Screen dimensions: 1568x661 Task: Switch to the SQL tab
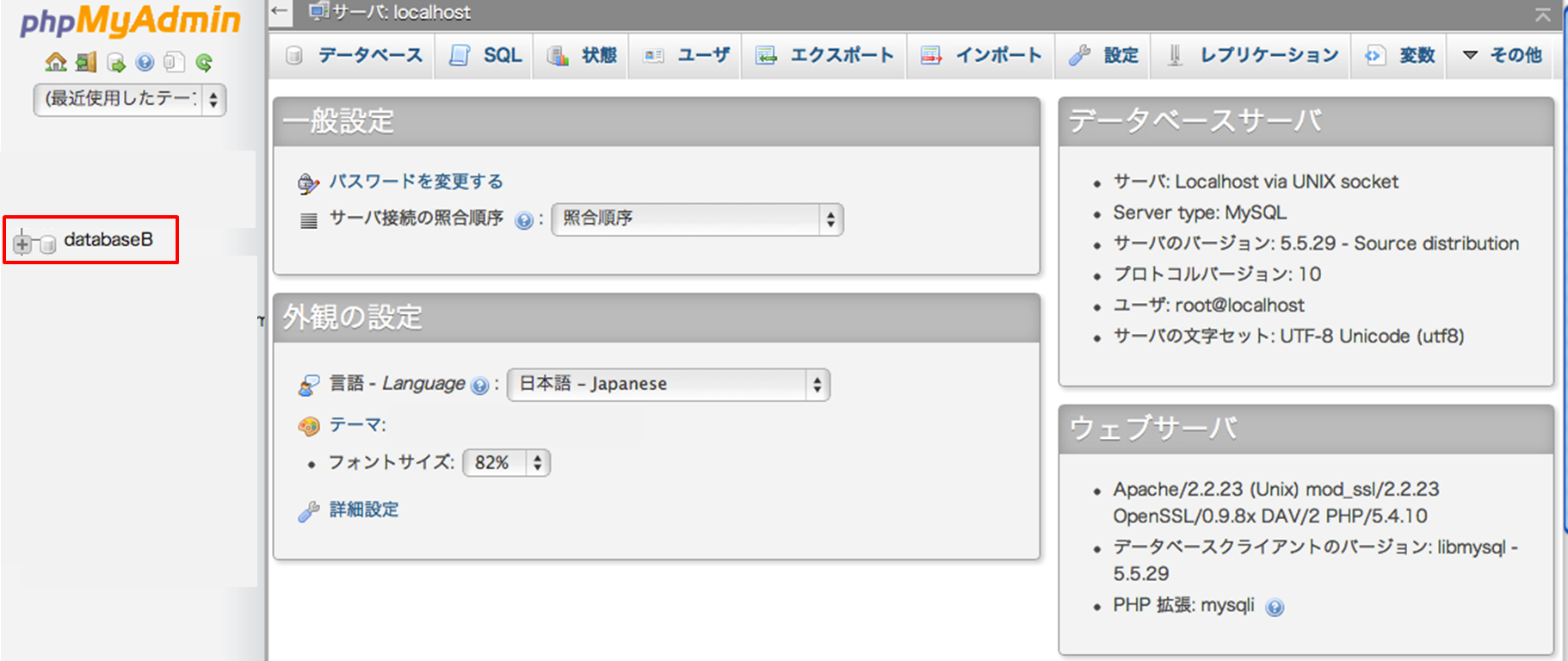coord(485,55)
